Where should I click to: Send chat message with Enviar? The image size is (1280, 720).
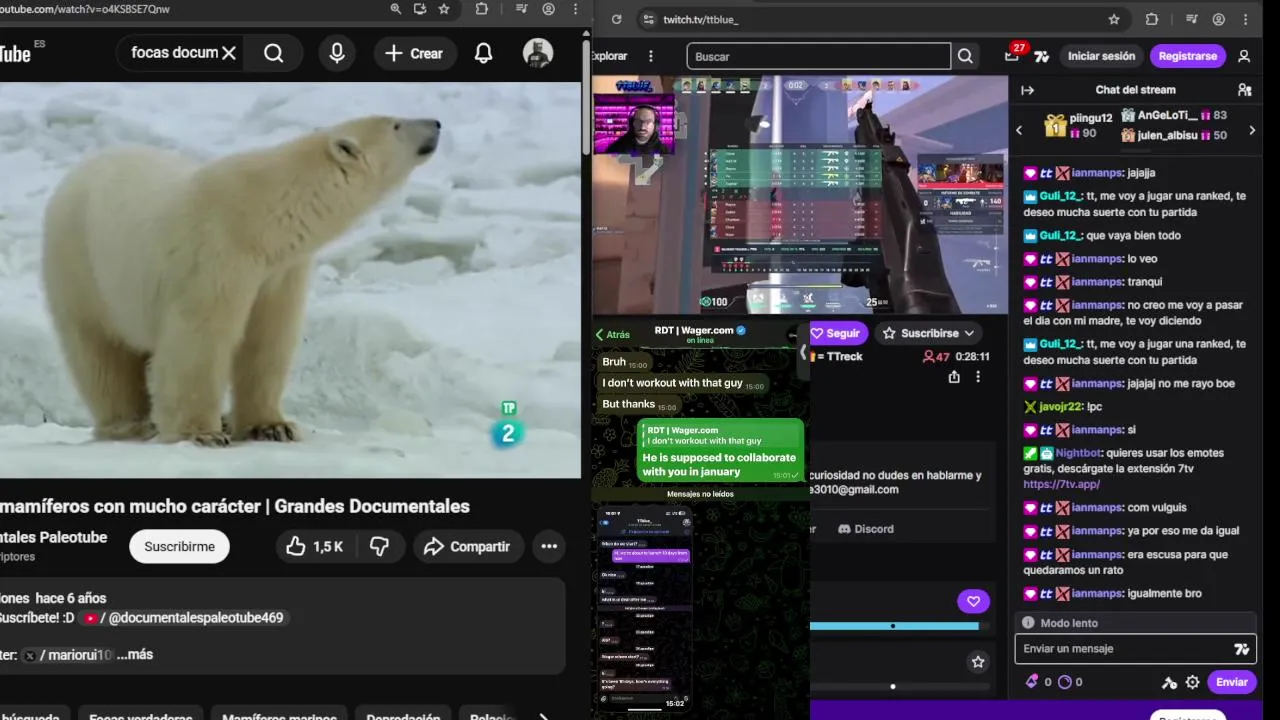1231,682
